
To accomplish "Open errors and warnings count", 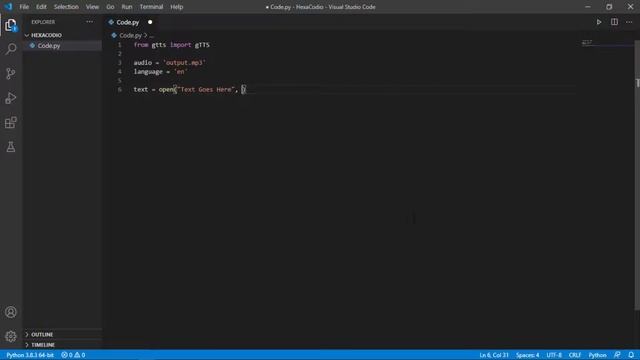I will [73, 355].
